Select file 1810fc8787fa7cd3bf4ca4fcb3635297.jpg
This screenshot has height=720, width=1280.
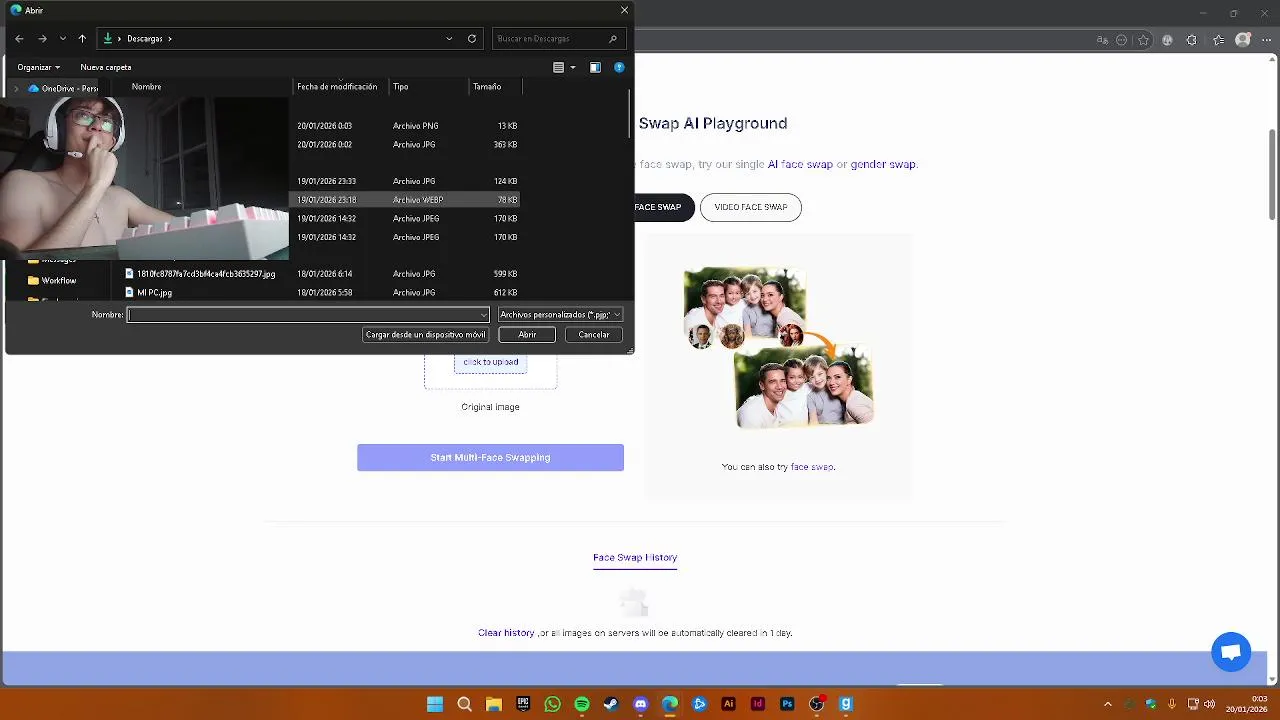206,274
